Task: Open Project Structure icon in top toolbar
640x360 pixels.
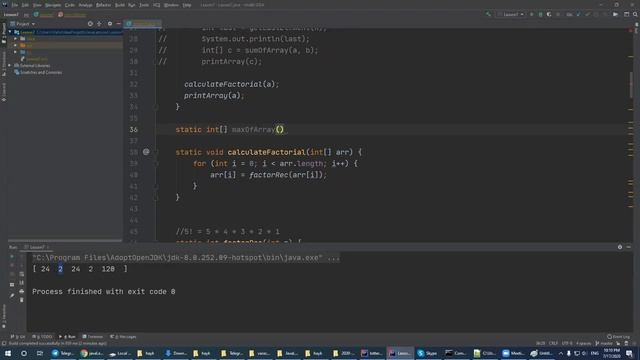Action: tap(627, 14)
